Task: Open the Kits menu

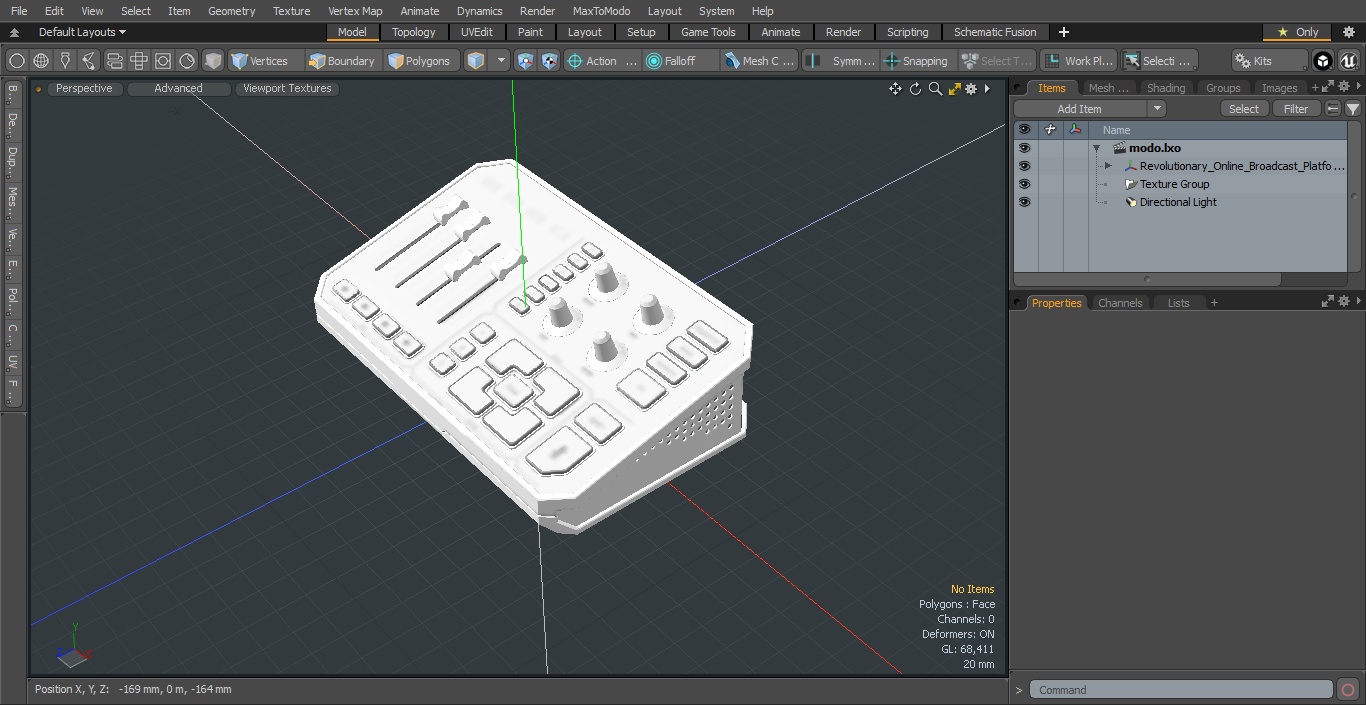Action: tap(1269, 61)
